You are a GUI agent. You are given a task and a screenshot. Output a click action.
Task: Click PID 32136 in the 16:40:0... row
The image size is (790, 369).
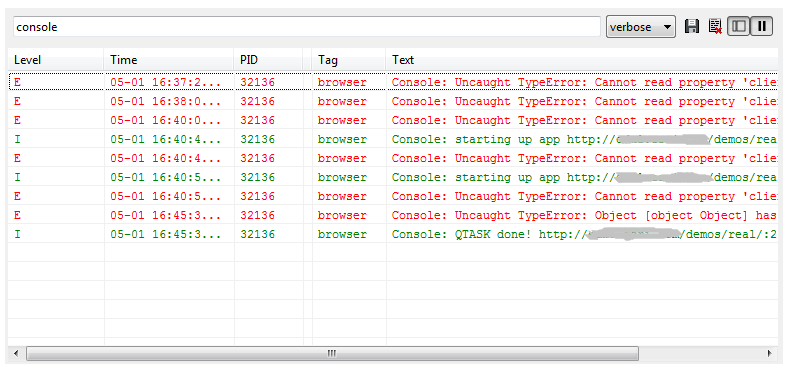pos(257,120)
